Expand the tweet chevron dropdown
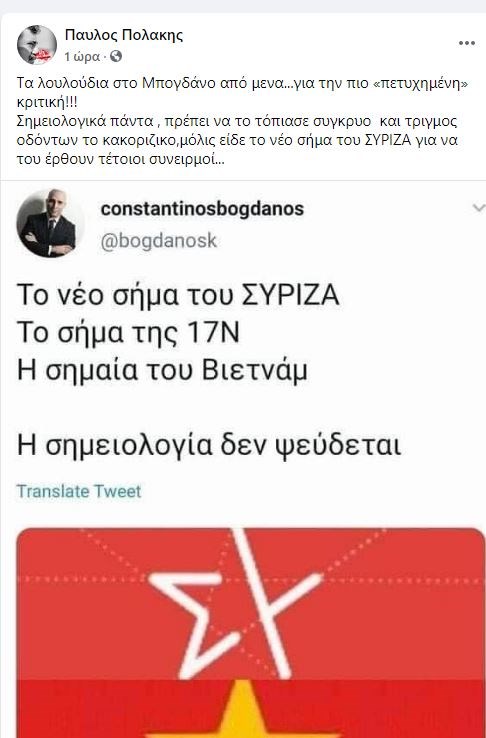The height and width of the screenshot is (738, 486). [x=478, y=208]
